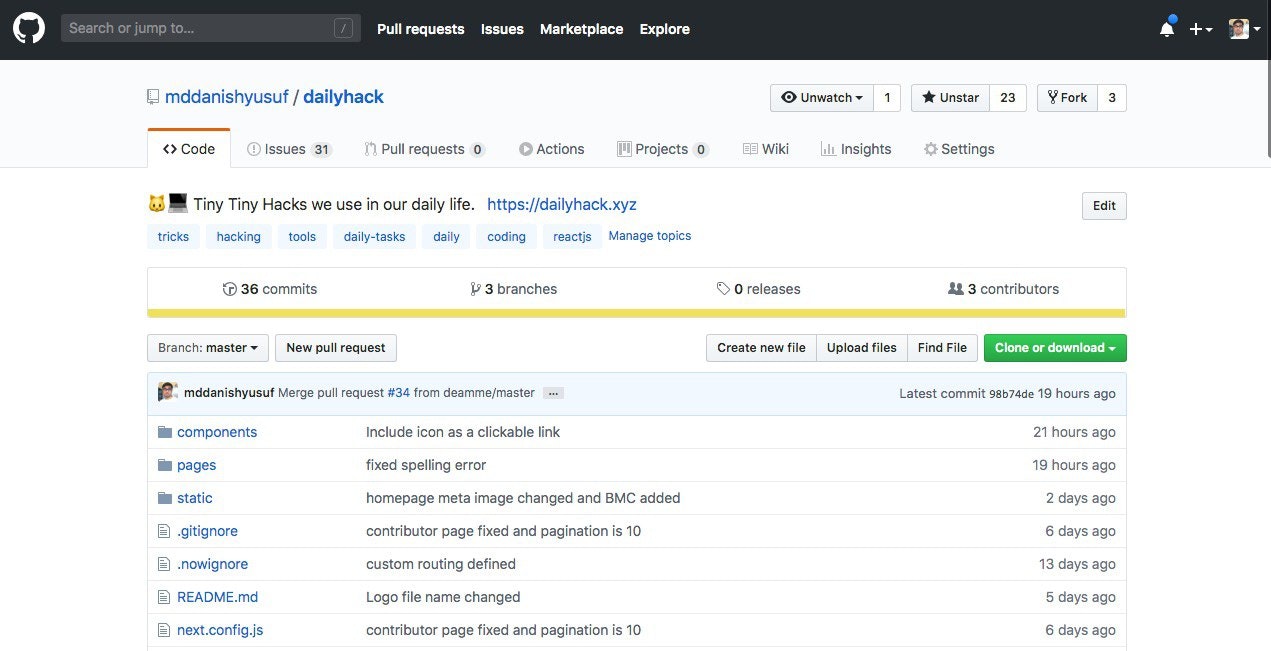This screenshot has height=651, width=1271.
Task: Click the yellow language bar
Action: pos(637,313)
